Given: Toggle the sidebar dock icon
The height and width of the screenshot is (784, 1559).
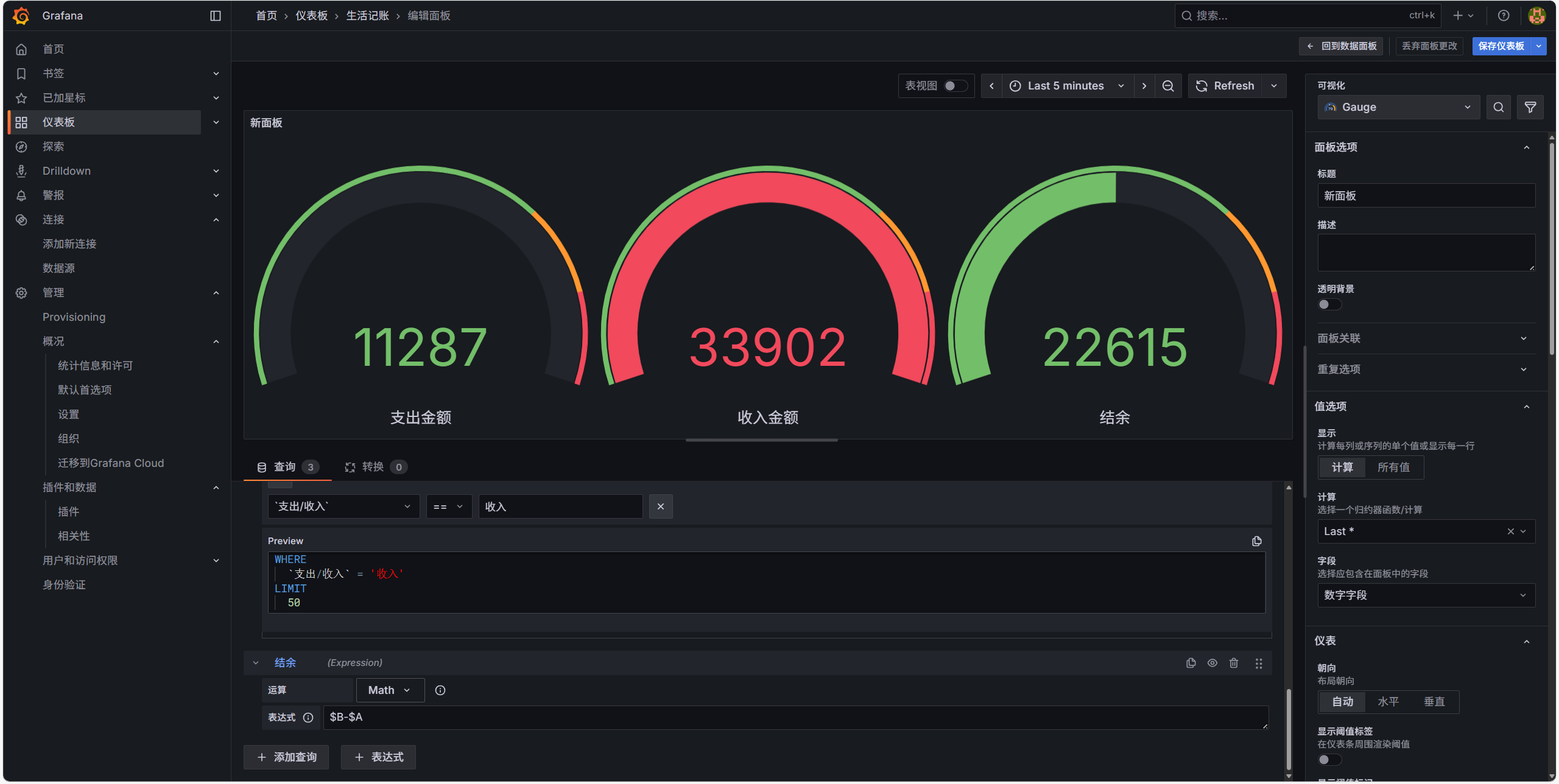Looking at the screenshot, I should pyautogui.click(x=216, y=16).
